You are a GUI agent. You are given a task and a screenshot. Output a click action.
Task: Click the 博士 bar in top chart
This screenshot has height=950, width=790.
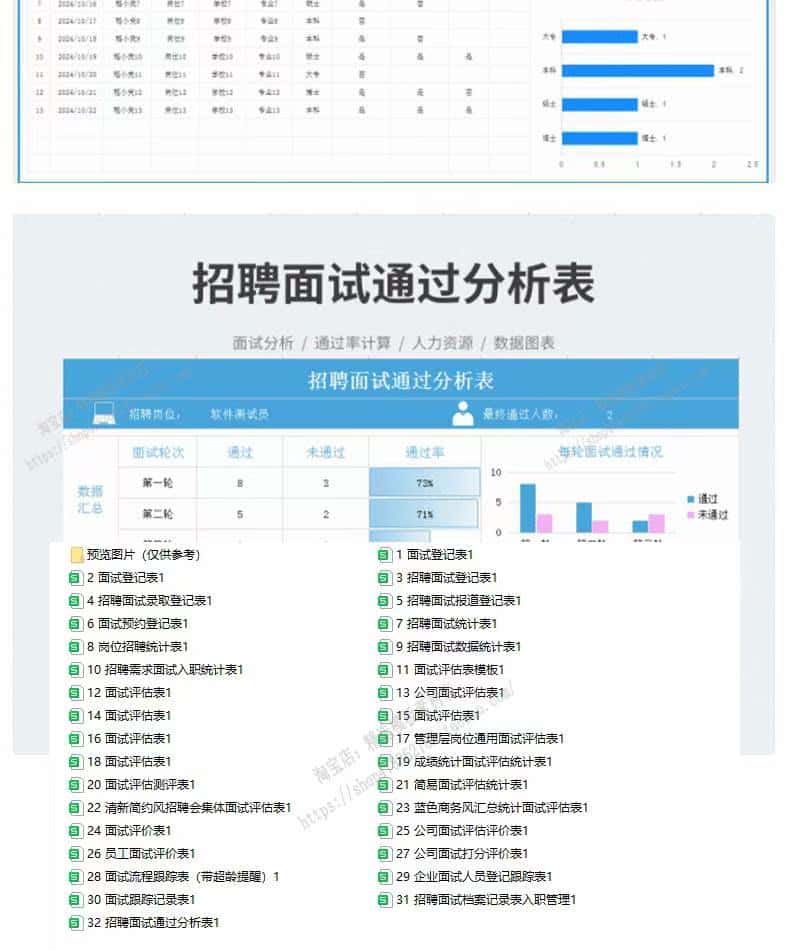pyautogui.click(x=600, y=138)
